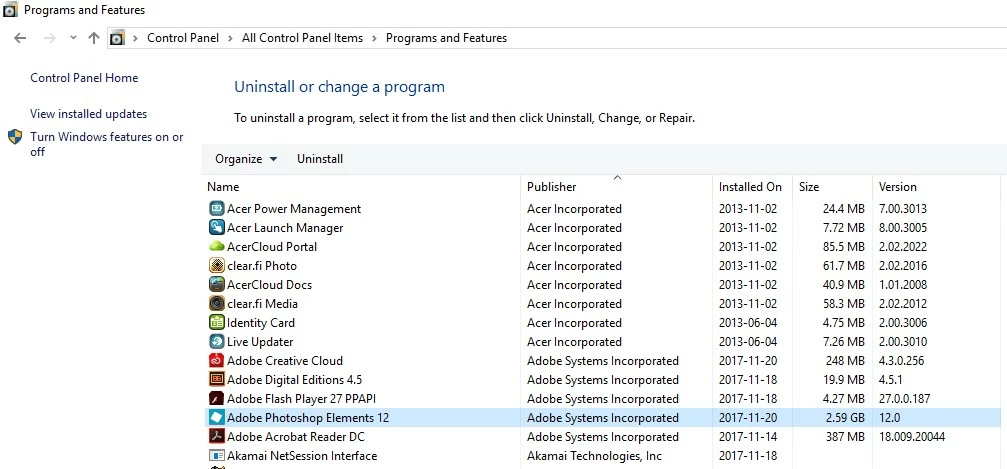Viewport: 1007px width, 469px height.
Task: Navigate to All Control Panel Items breadcrumb
Action: [x=302, y=38]
